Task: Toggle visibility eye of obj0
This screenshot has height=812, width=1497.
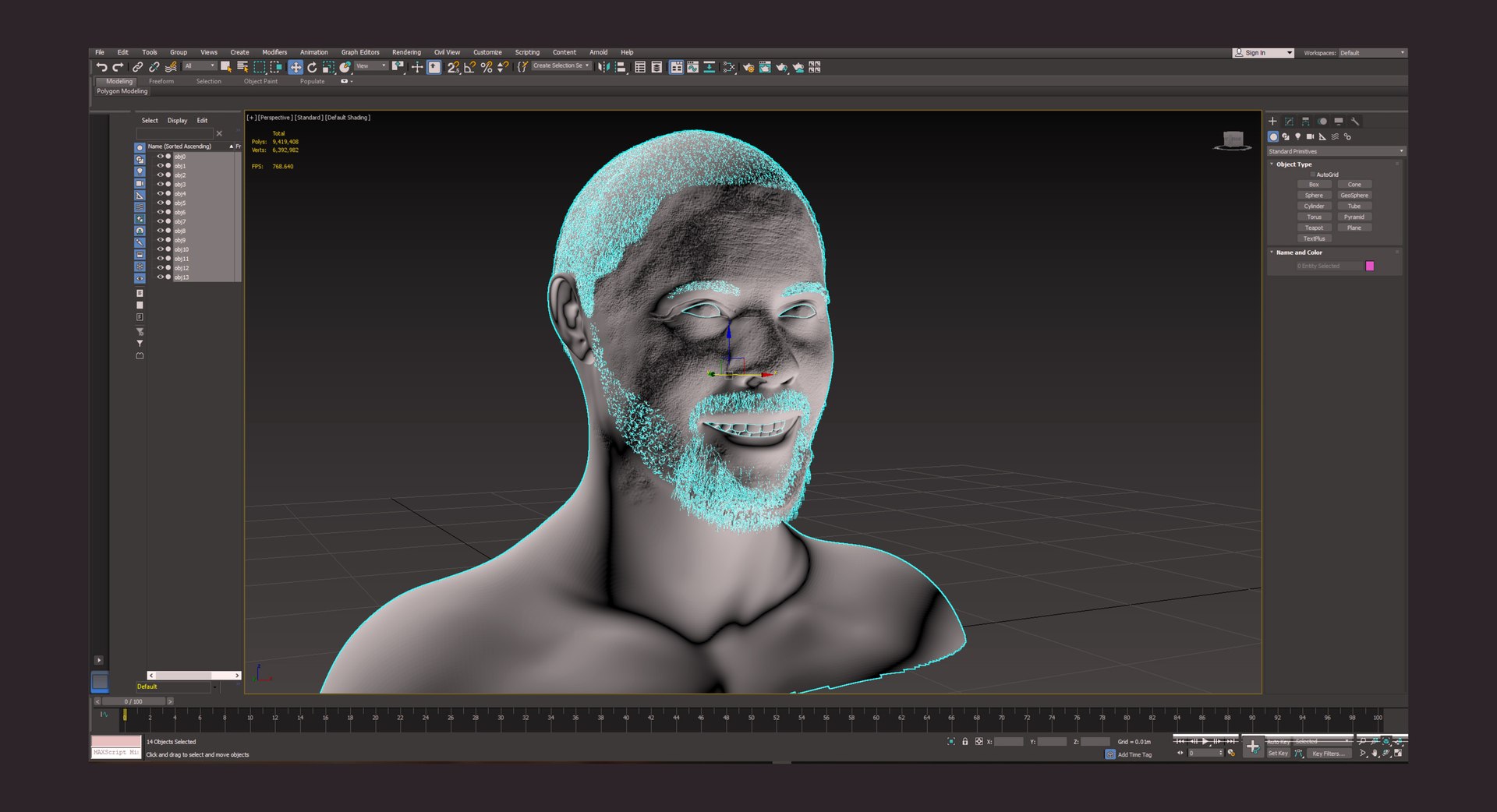Action: (x=160, y=156)
